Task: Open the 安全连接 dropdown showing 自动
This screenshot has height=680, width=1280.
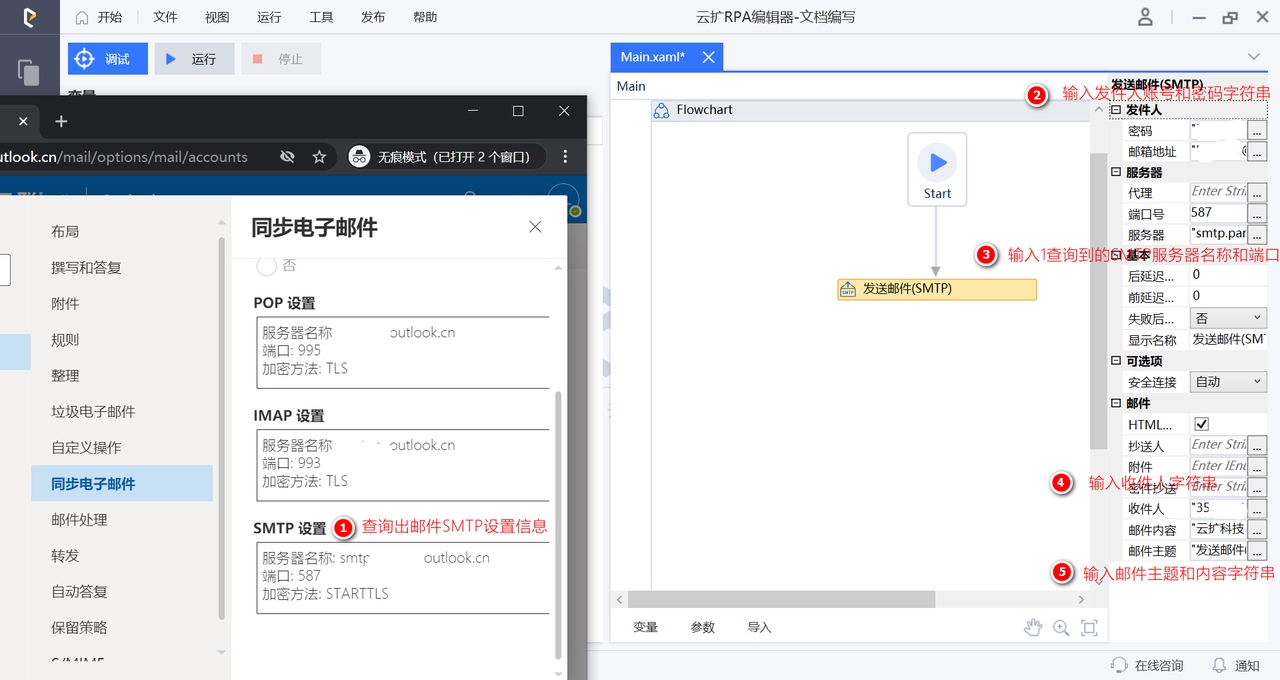Action: click(1228, 382)
